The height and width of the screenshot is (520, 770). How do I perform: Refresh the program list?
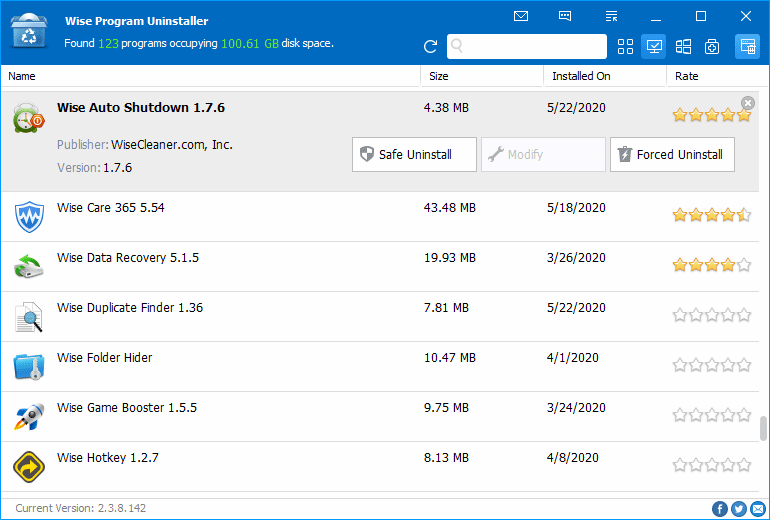pos(430,47)
